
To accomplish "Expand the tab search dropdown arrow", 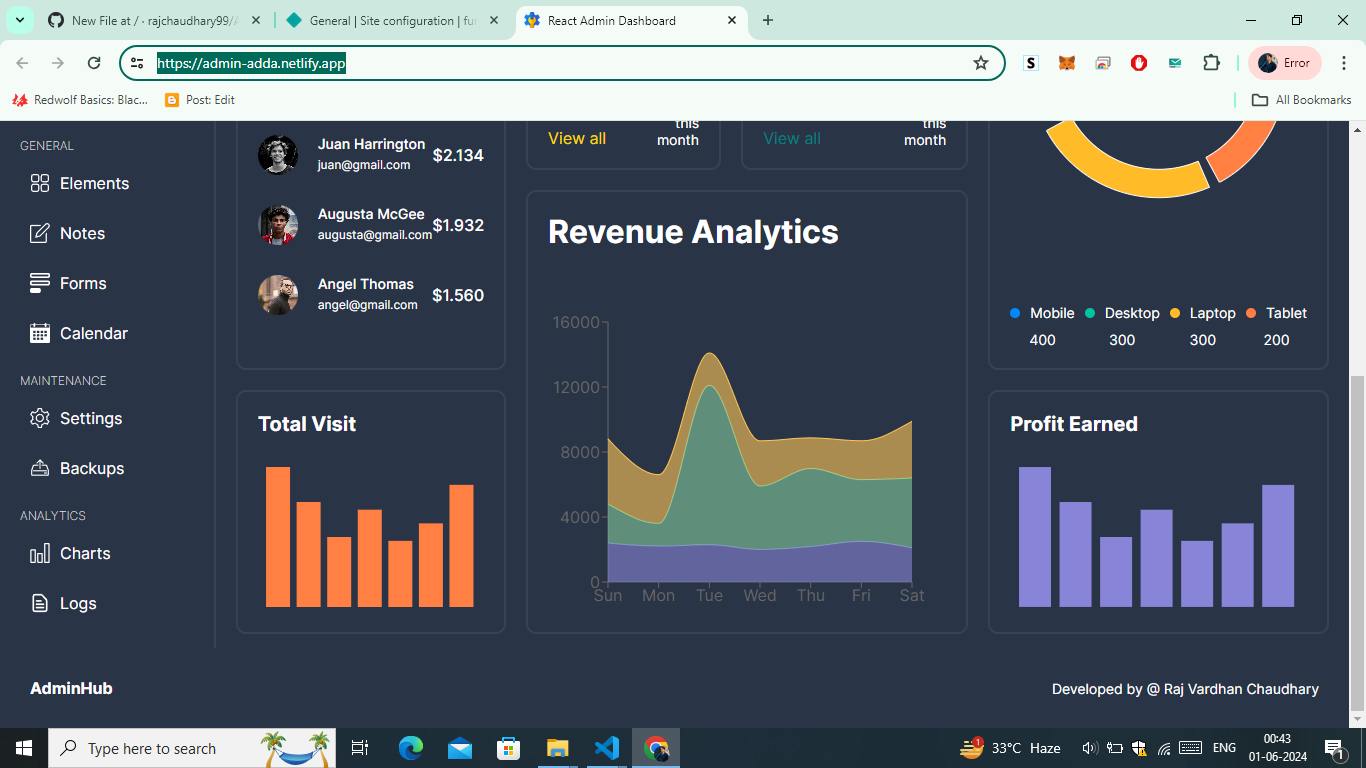I will (x=19, y=20).
